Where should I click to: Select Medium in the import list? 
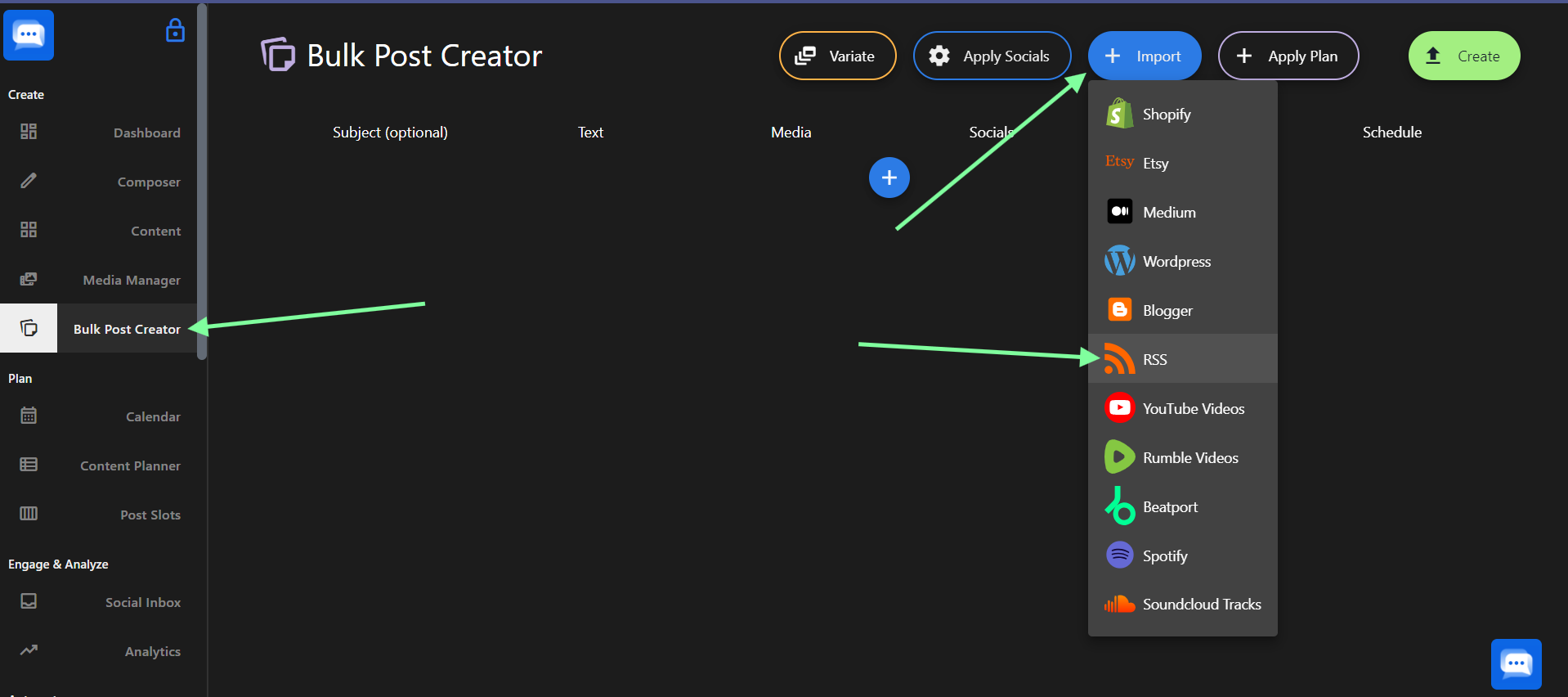pyautogui.click(x=1183, y=212)
